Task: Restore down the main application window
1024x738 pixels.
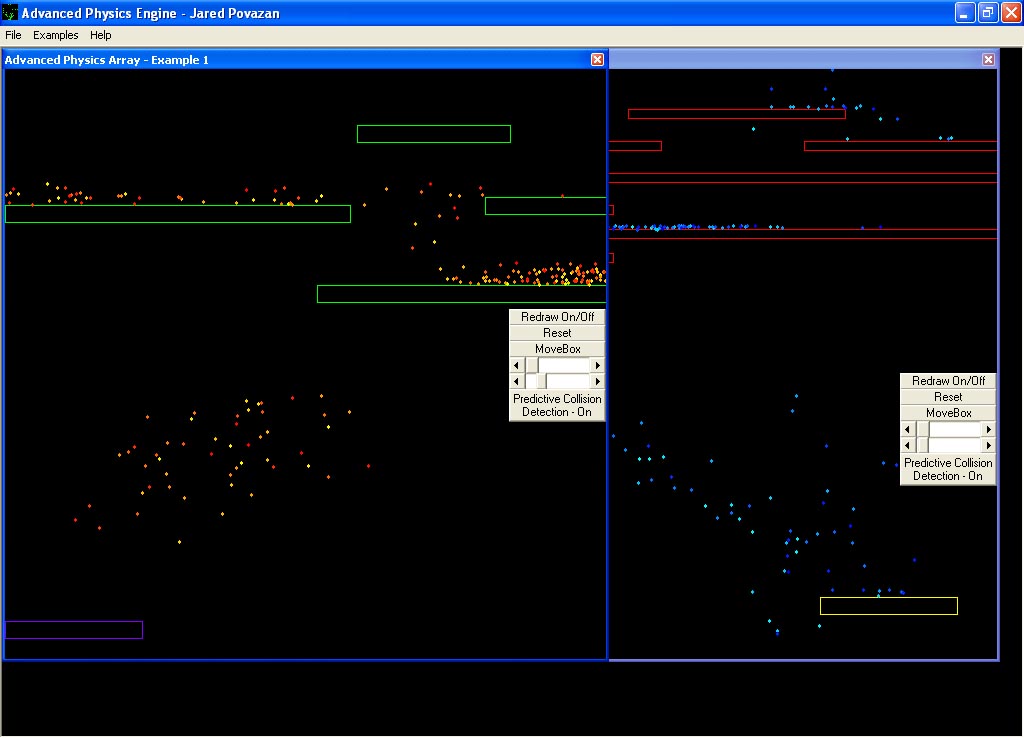Action: 987,13
